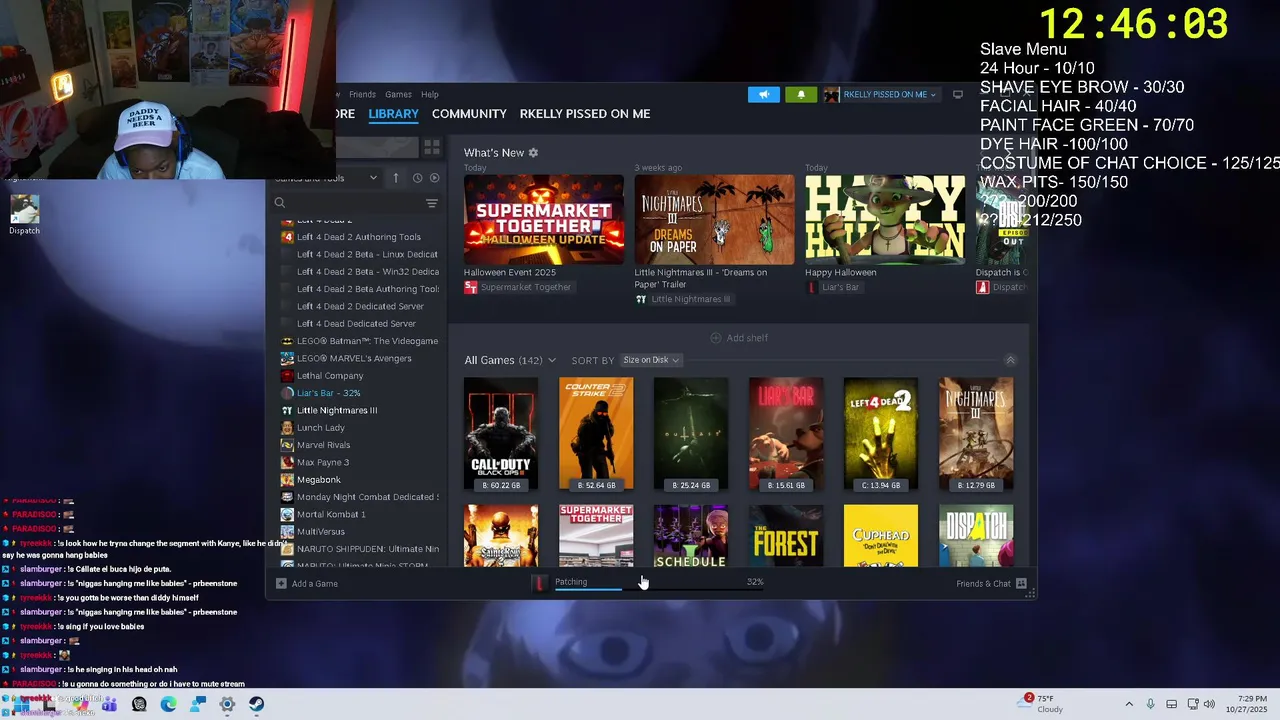
Task: Open the account name dropdown at top
Action: 889,94
